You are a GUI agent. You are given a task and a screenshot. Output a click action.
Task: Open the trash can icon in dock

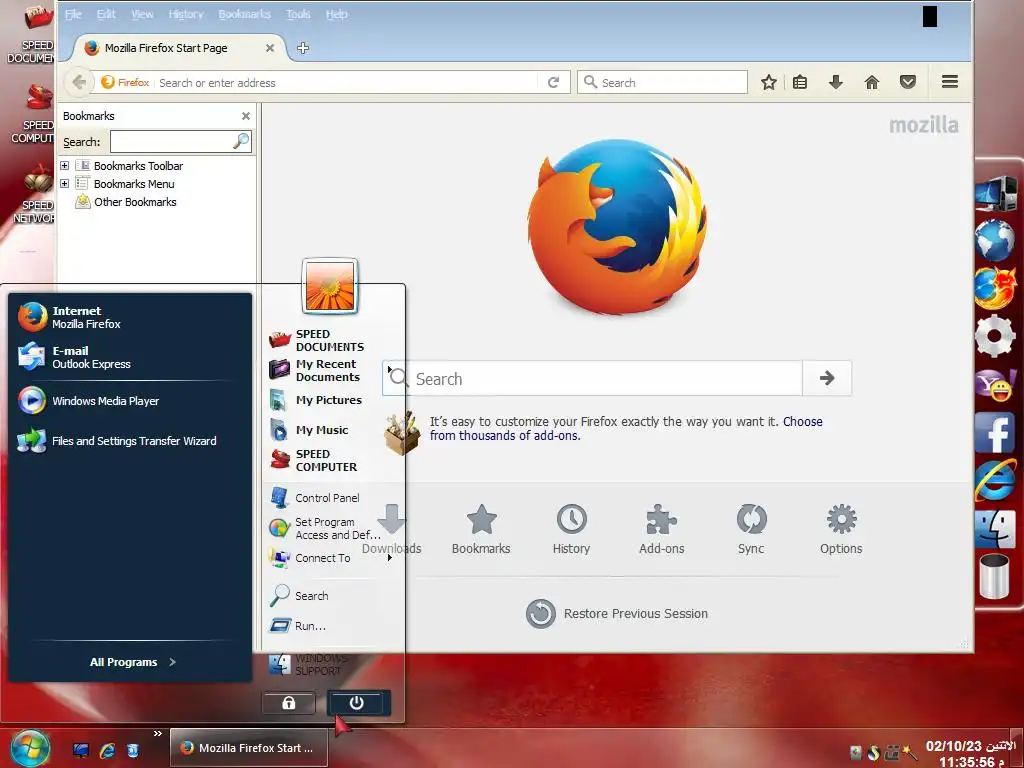994,575
